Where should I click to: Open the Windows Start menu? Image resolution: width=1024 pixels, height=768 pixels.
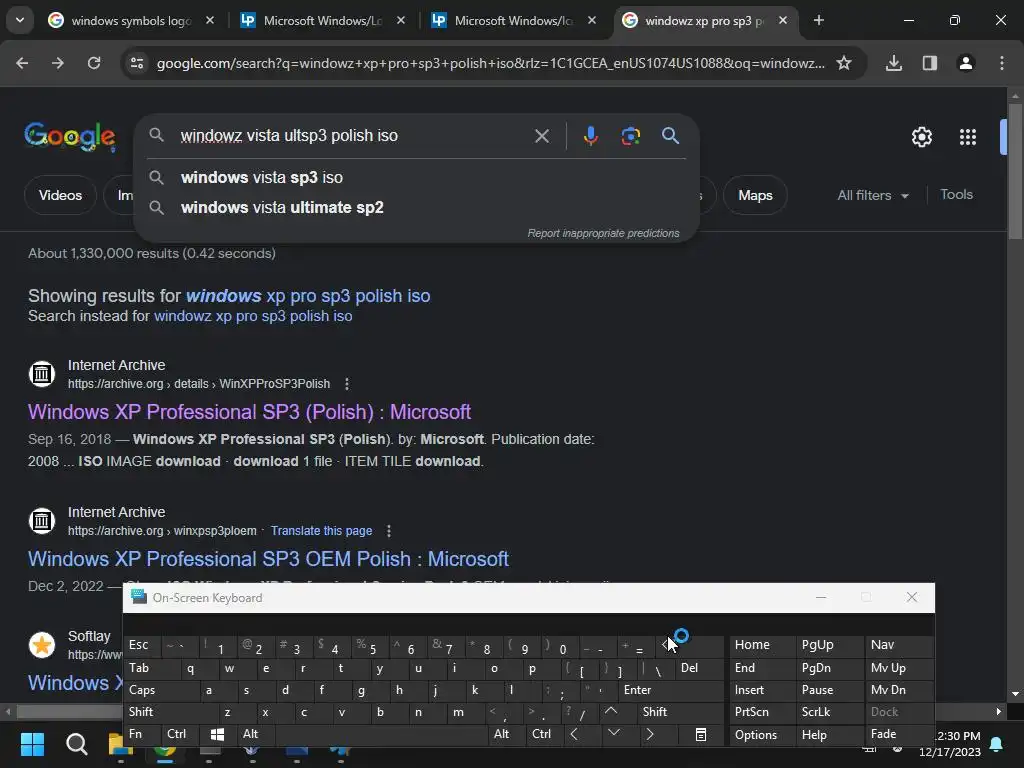pos(32,743)
